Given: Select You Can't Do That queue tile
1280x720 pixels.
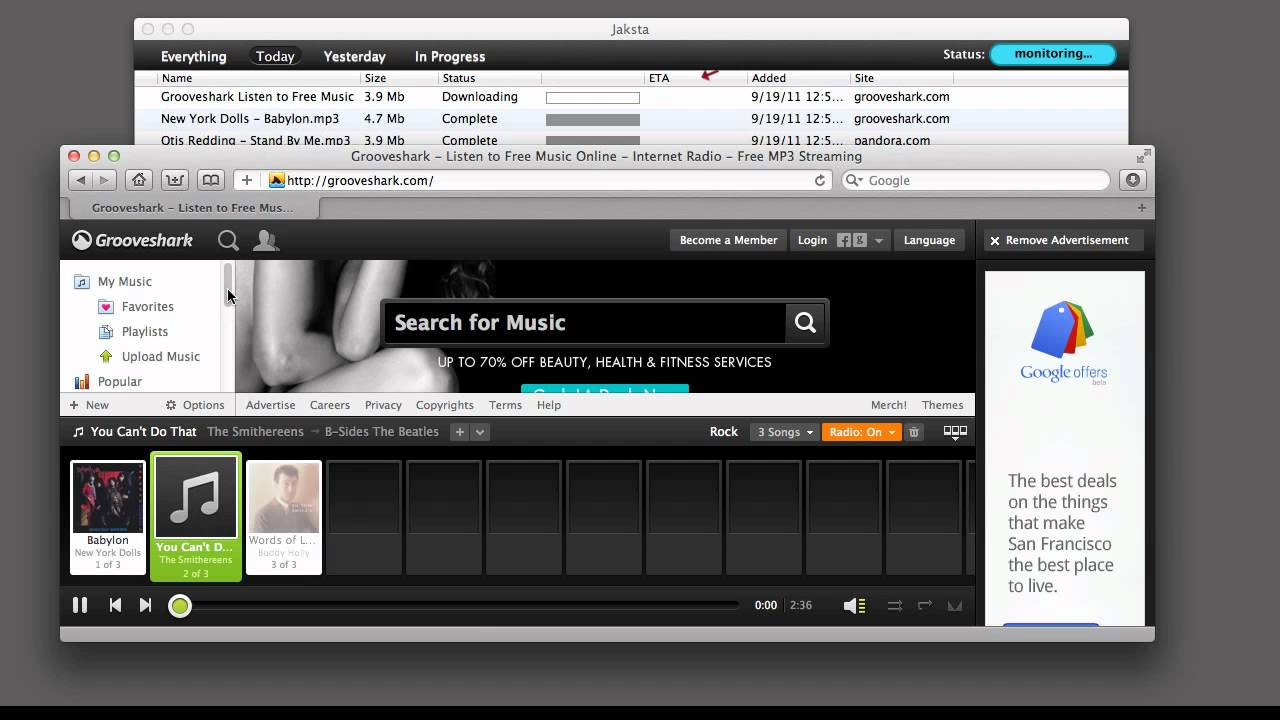Looking at the screenshot, I should (196, 517).
